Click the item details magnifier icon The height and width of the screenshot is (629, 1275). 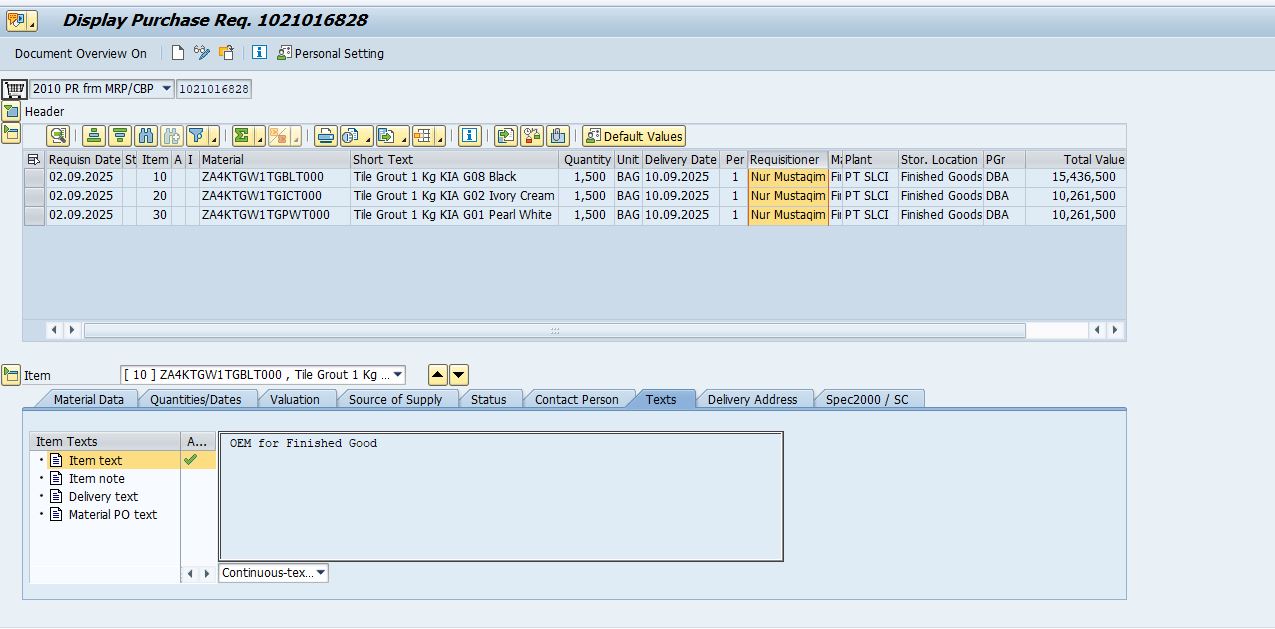58,136
